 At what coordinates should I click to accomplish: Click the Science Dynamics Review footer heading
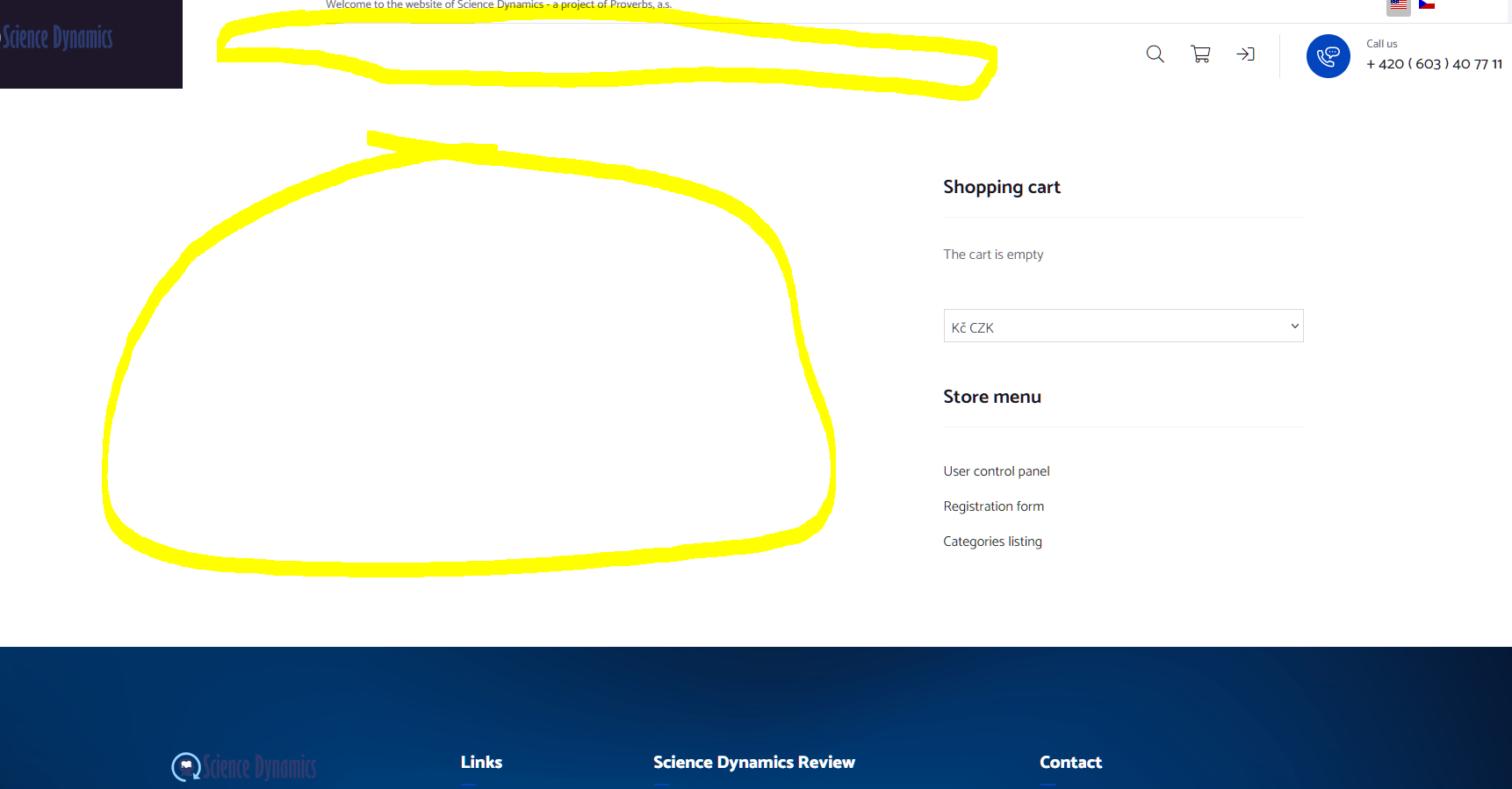[x=754, y=763]
